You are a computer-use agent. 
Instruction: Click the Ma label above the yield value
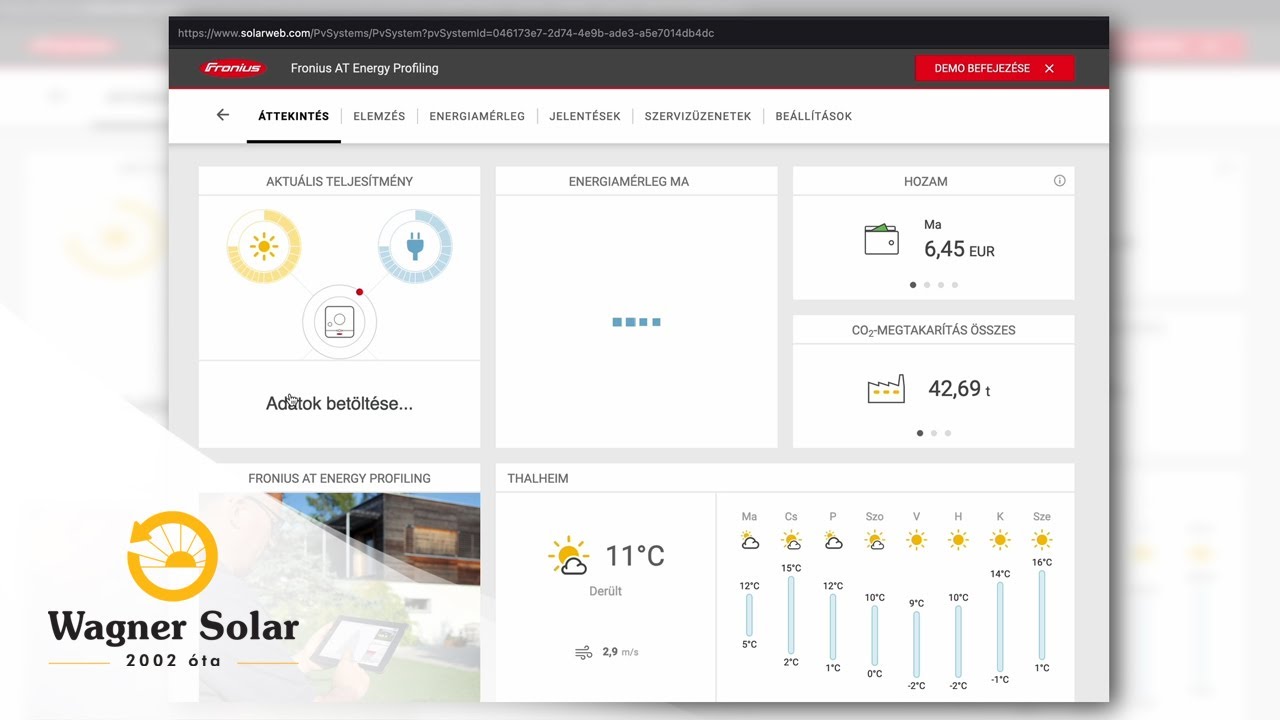(x=933, y=225)
